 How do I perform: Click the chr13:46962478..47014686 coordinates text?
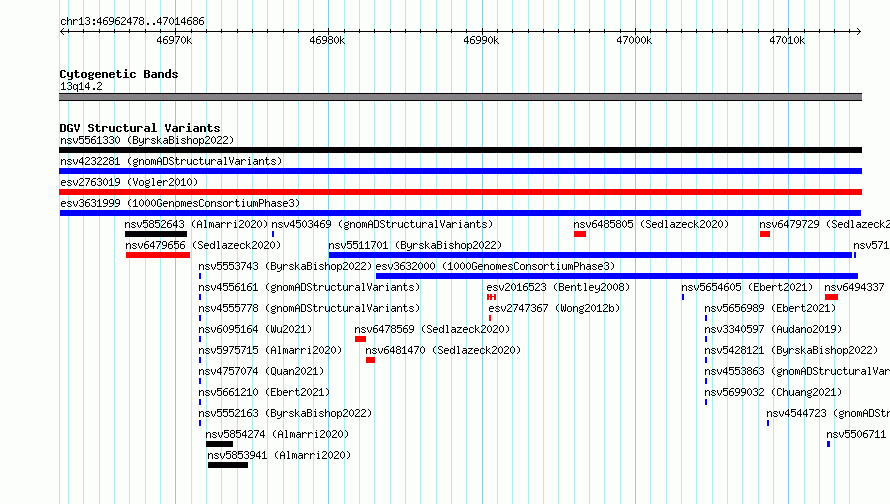(132, 21)
